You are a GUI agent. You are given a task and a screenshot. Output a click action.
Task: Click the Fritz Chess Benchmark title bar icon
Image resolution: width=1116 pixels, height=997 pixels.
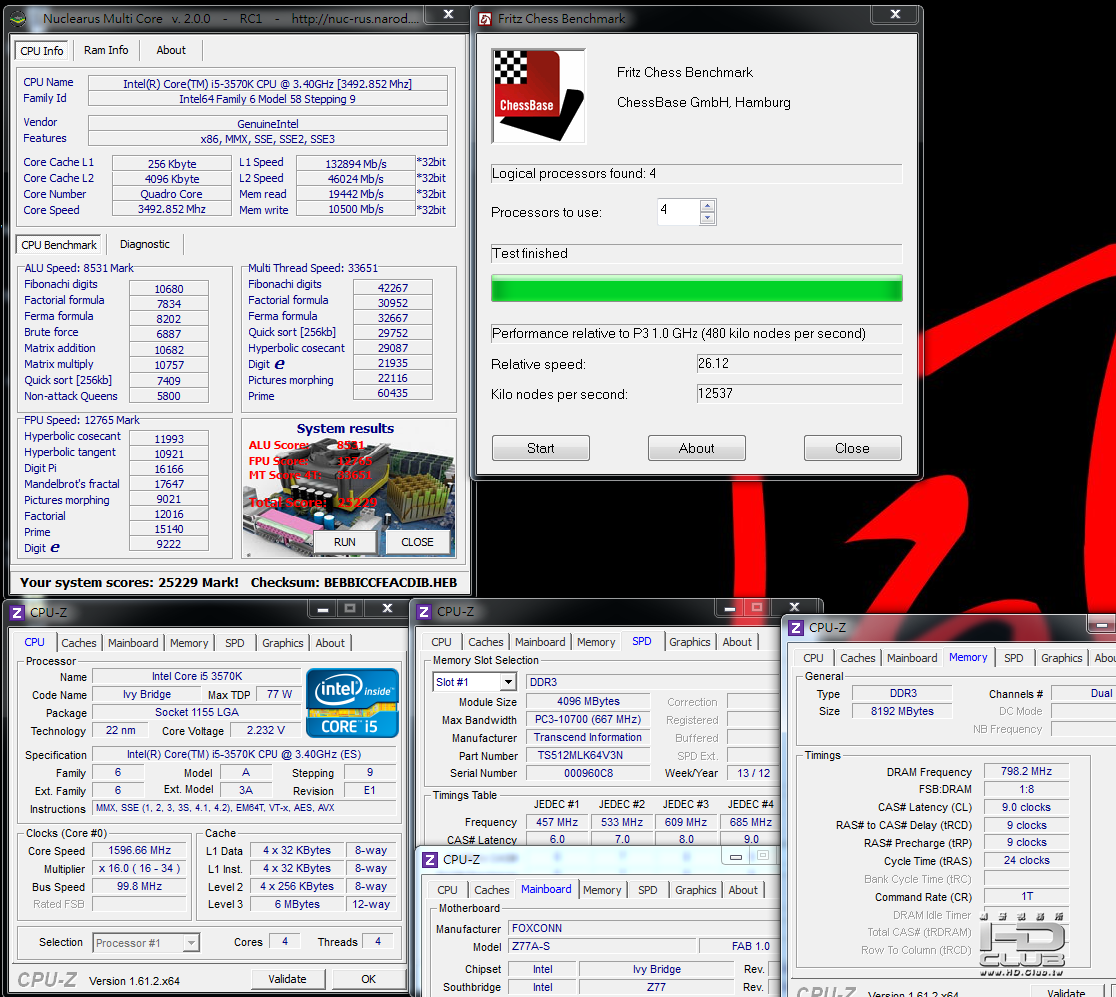[x=485, y=19]
